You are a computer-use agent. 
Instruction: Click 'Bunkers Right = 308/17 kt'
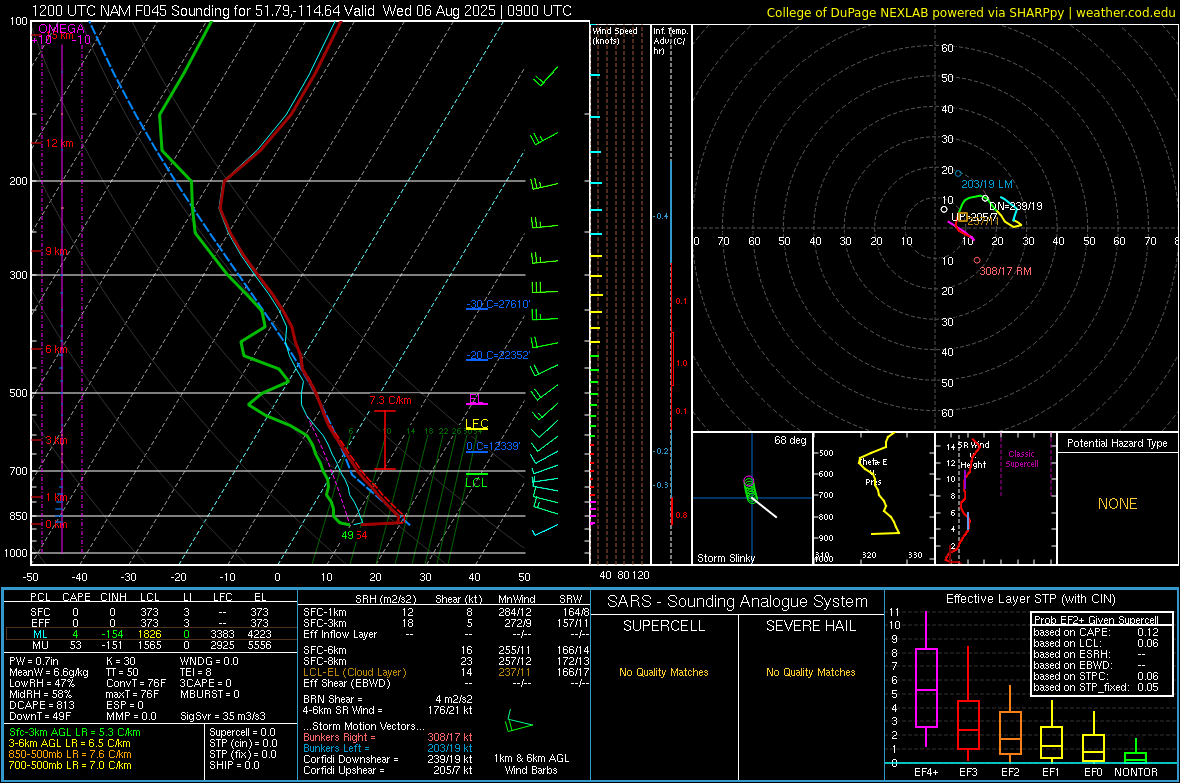(x=388, y=737)
